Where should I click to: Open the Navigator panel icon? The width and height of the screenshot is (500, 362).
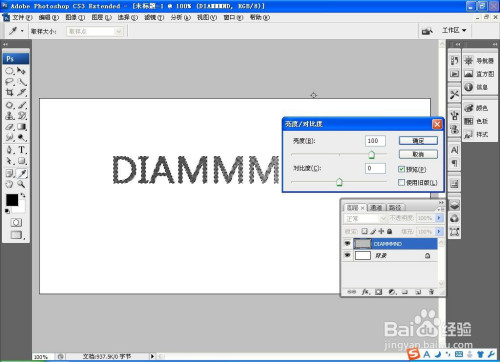click(x=479, y=61)
